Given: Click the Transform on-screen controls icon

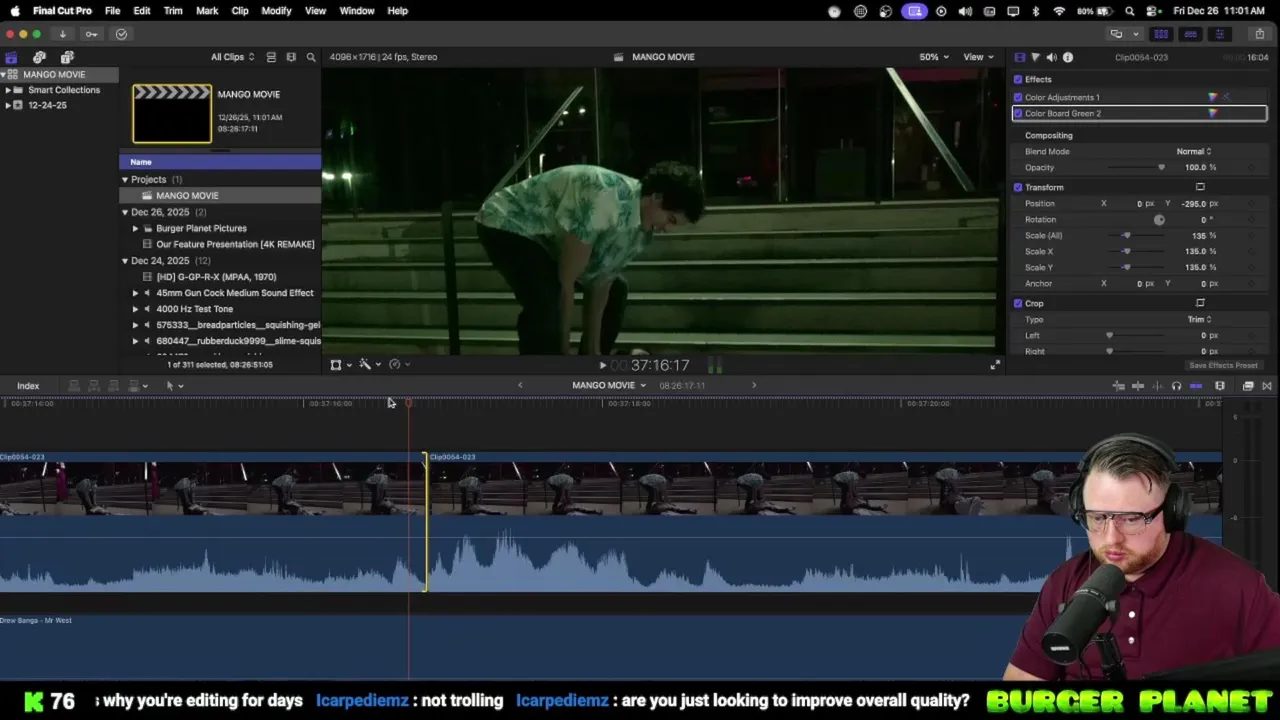Looking at the screenshot, I should click(1200, 187).
